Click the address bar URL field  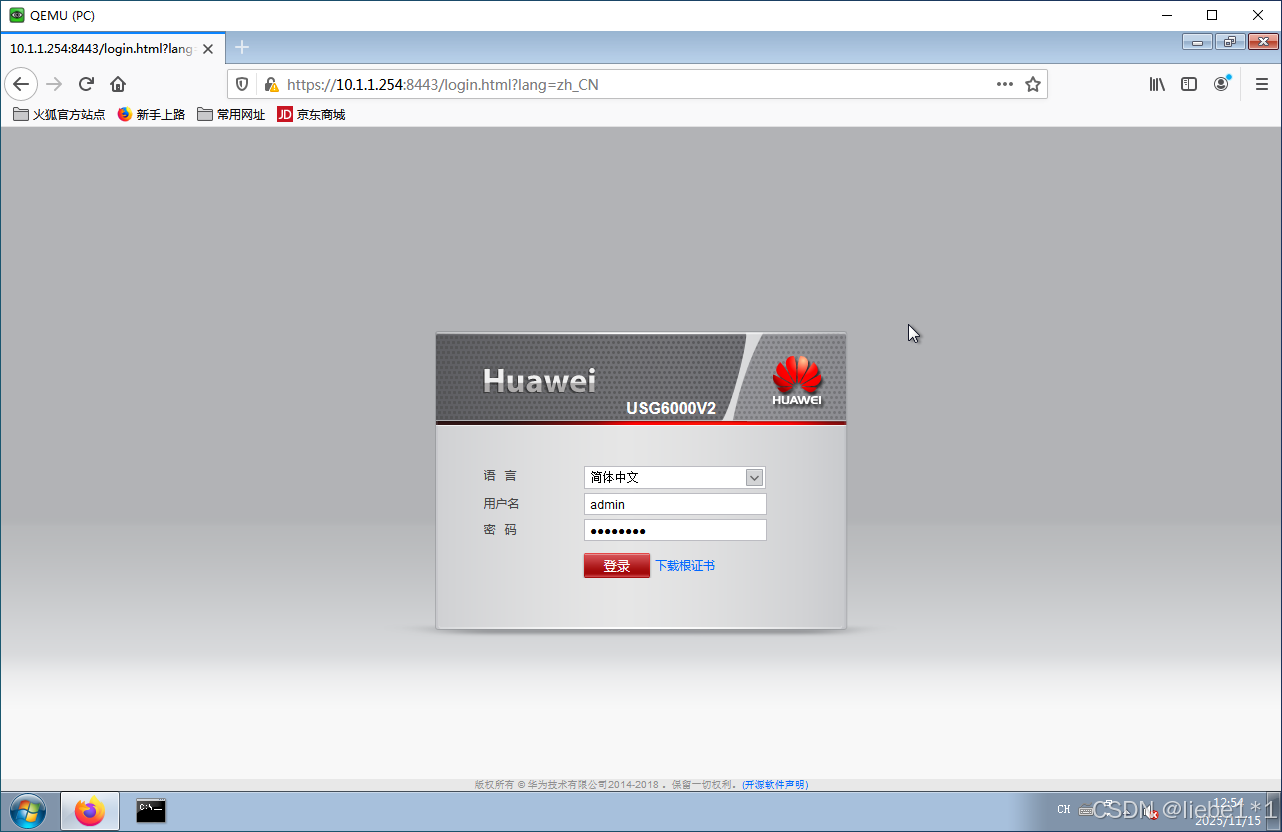coord(637,85)
